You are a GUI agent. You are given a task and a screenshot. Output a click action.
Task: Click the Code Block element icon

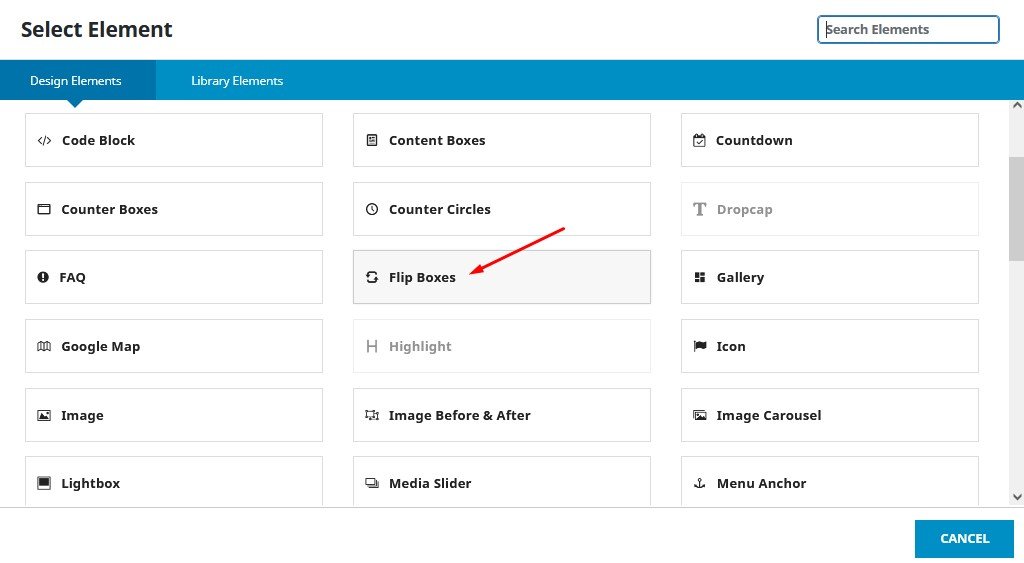point(44,141)
